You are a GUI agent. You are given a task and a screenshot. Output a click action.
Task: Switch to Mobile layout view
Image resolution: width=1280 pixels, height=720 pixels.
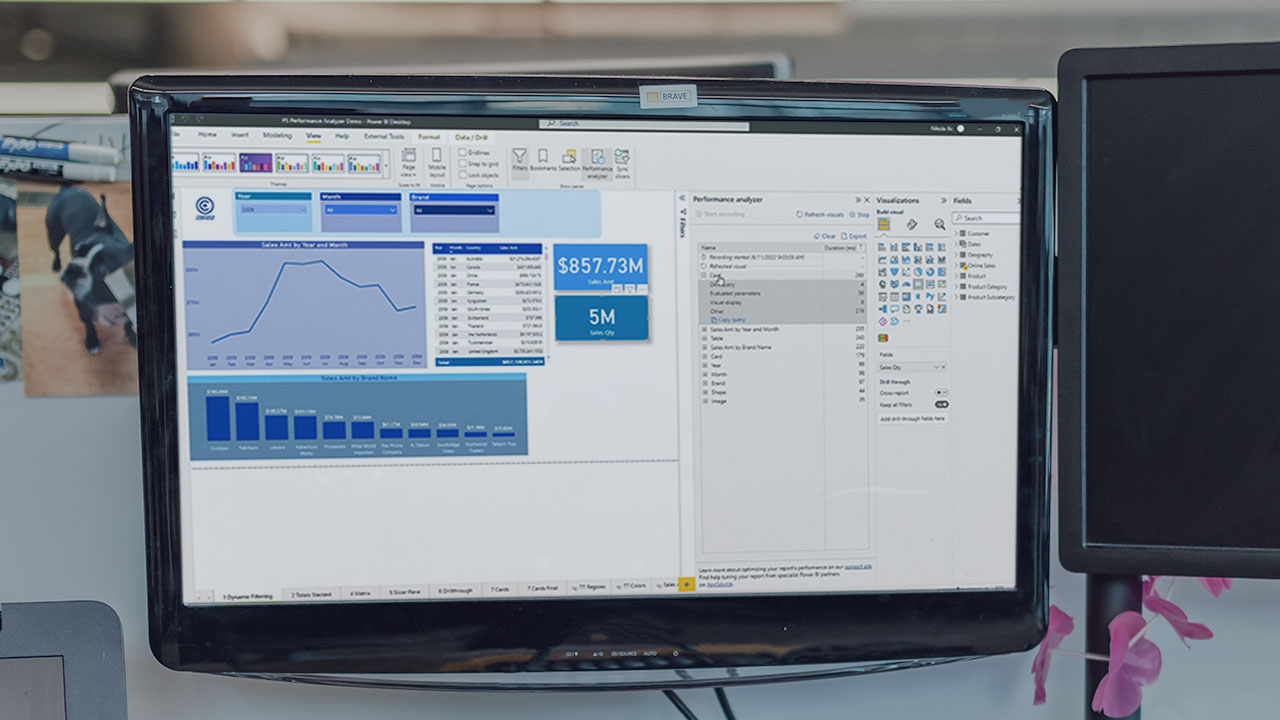click(x=436, y=162)
